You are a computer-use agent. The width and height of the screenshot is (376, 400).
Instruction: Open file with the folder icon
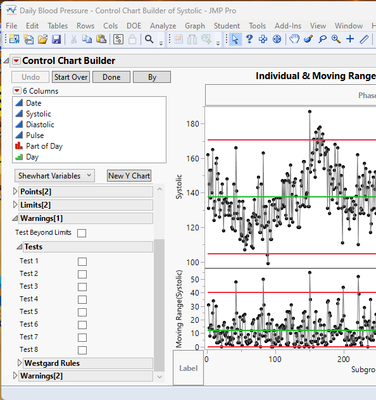click(x=43, y=39)
